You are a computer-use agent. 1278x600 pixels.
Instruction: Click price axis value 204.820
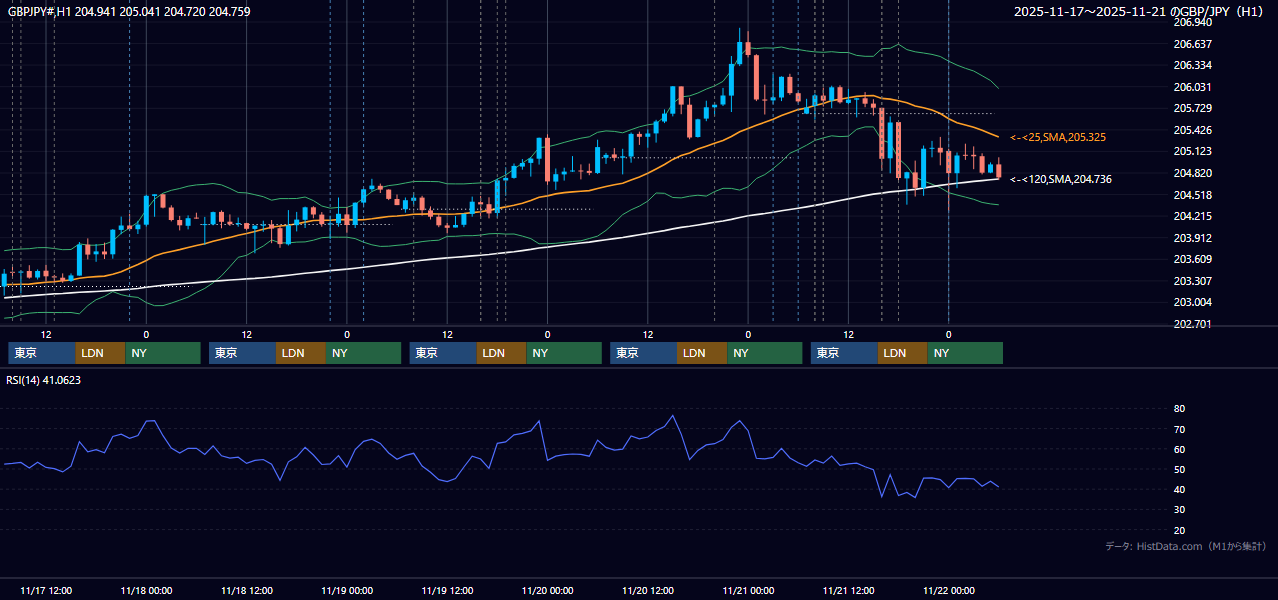click(x=1192, y=173)
